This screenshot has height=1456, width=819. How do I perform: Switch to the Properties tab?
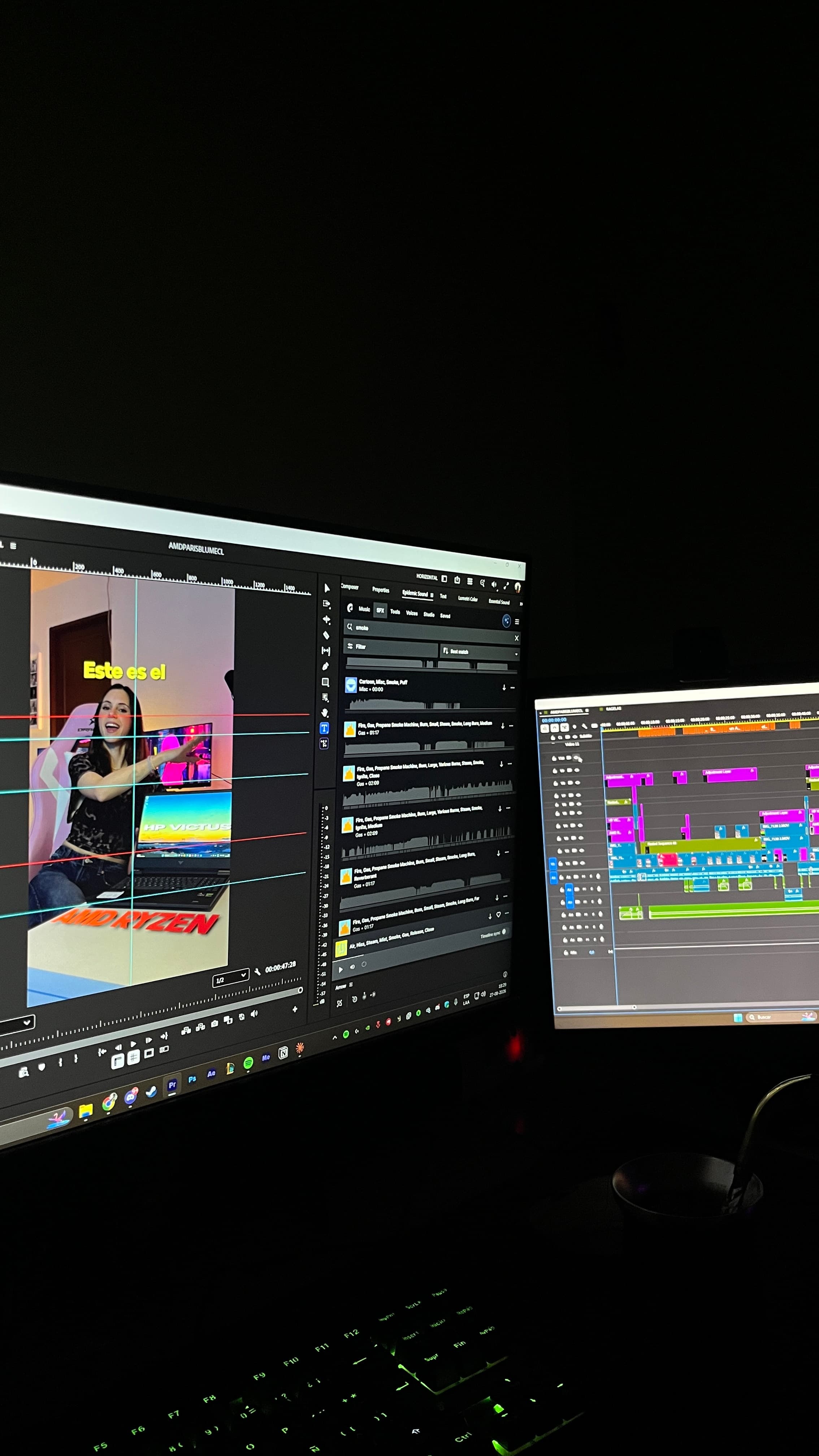380,590
